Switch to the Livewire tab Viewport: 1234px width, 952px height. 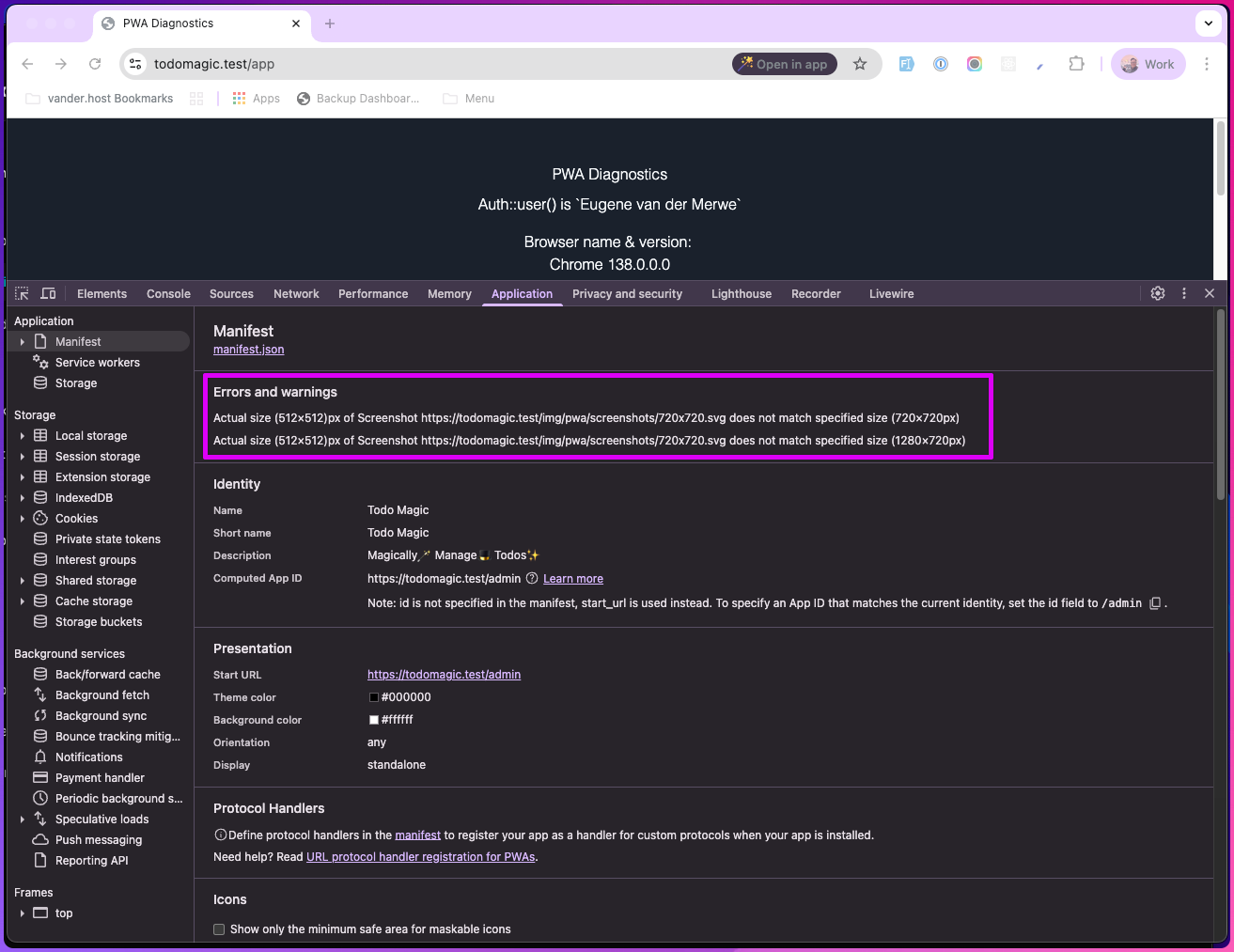tap(891, 294)
